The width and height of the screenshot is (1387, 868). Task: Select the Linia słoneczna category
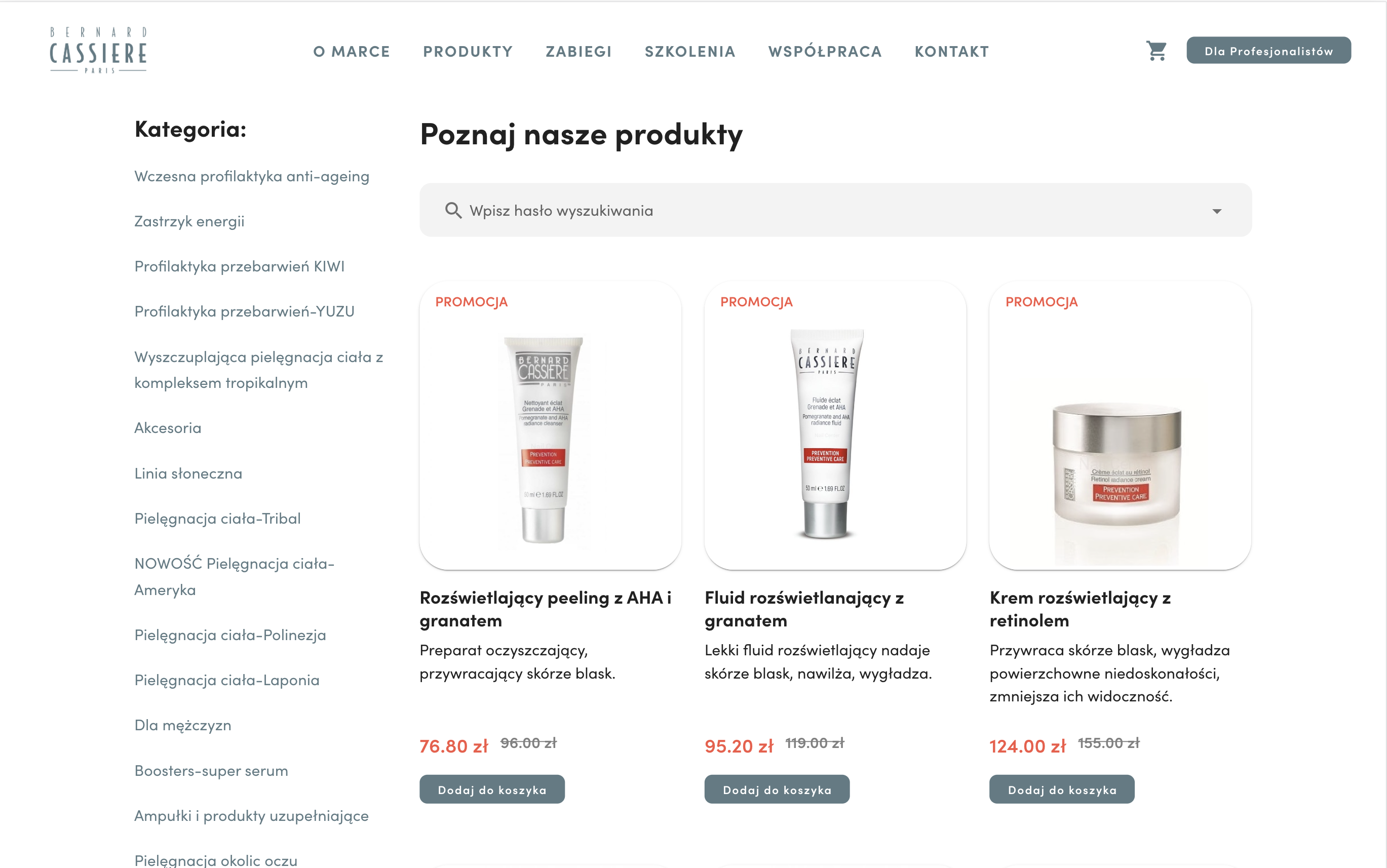[188, 473]
